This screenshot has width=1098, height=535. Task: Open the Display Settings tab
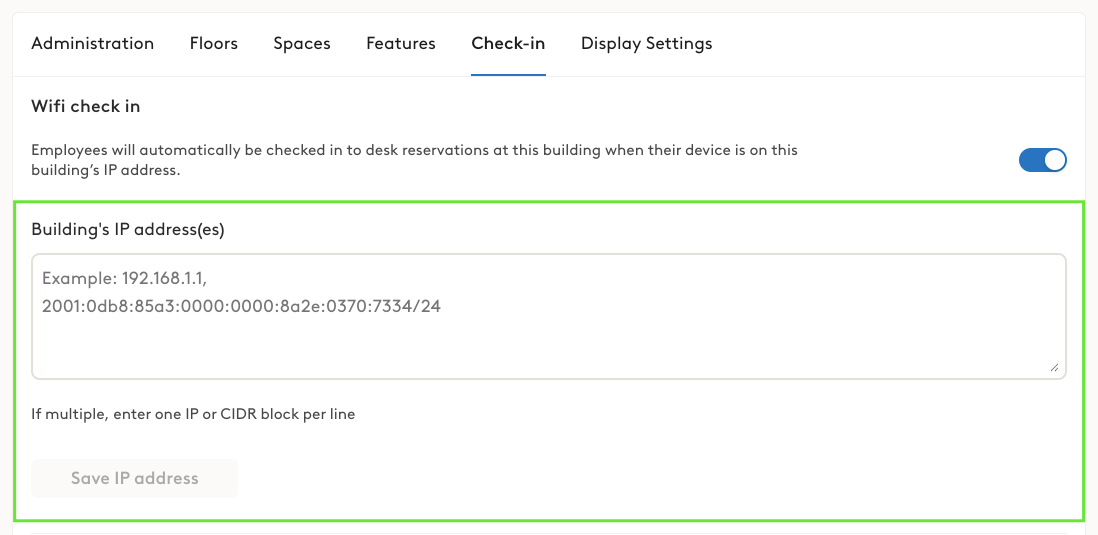point(646,43)
